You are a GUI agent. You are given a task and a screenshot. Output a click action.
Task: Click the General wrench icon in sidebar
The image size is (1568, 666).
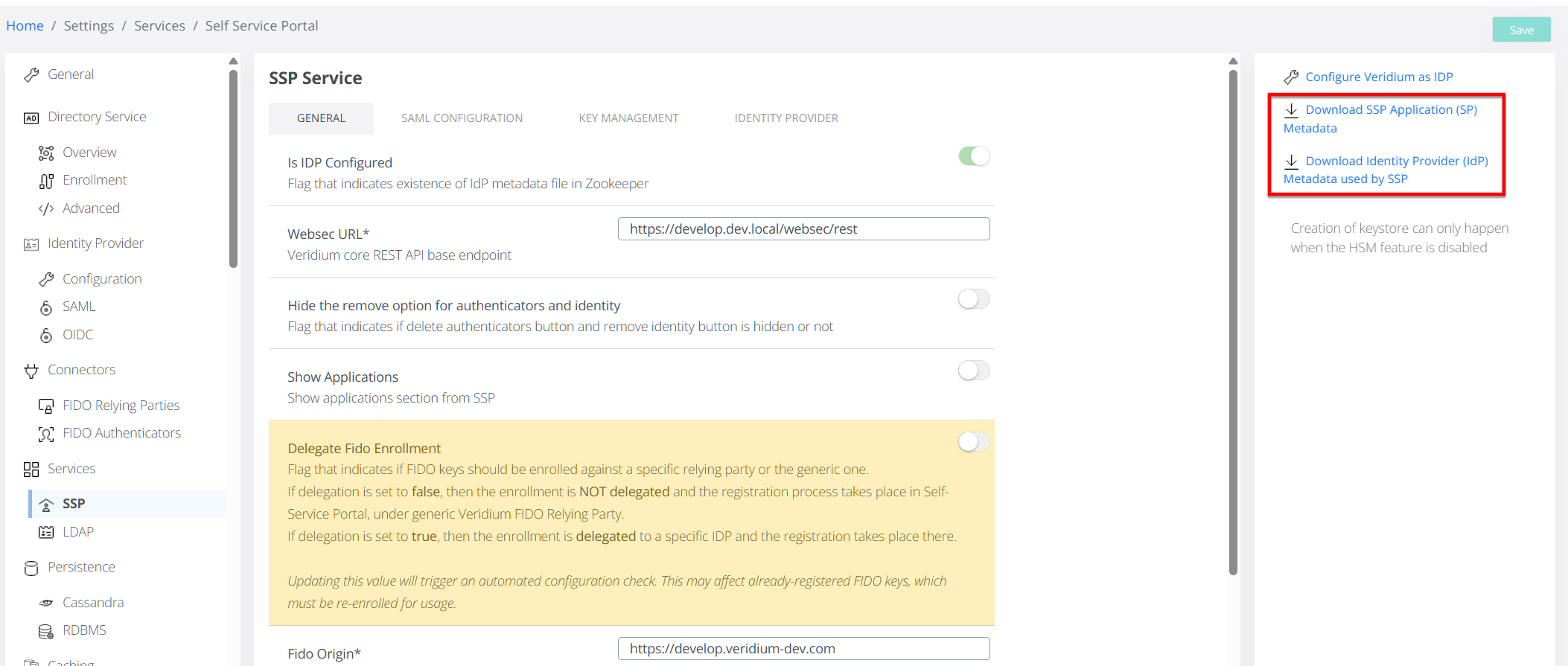tap(31, 75)
